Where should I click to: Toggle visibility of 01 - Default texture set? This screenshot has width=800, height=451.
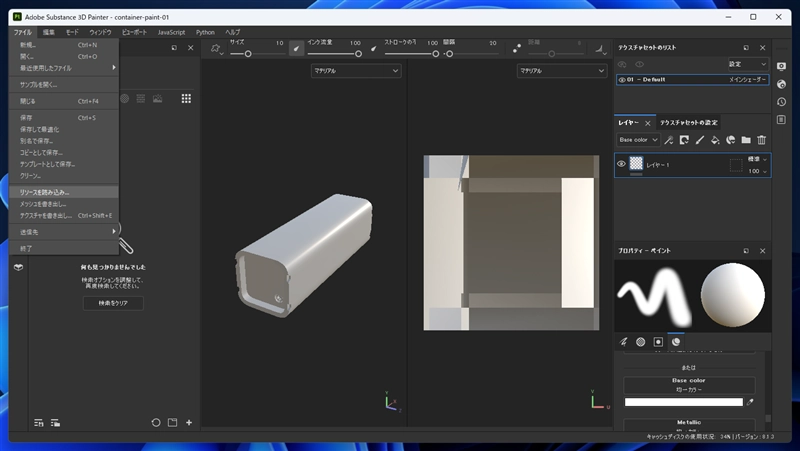[x=622, y=80]
